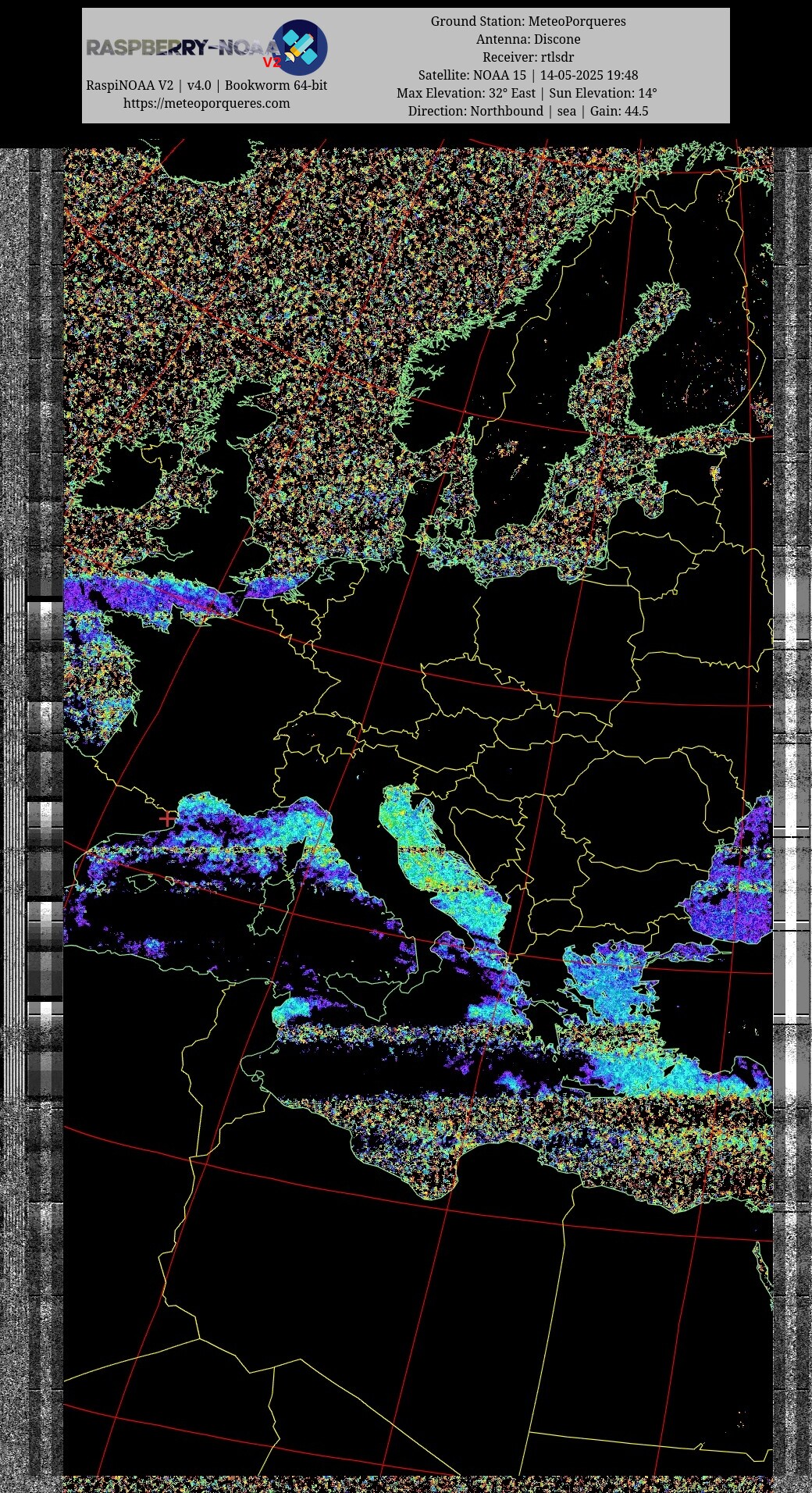Select the 'Antenna: Discone' text
Screen dimensions: 812x1493
coord(529,39)
